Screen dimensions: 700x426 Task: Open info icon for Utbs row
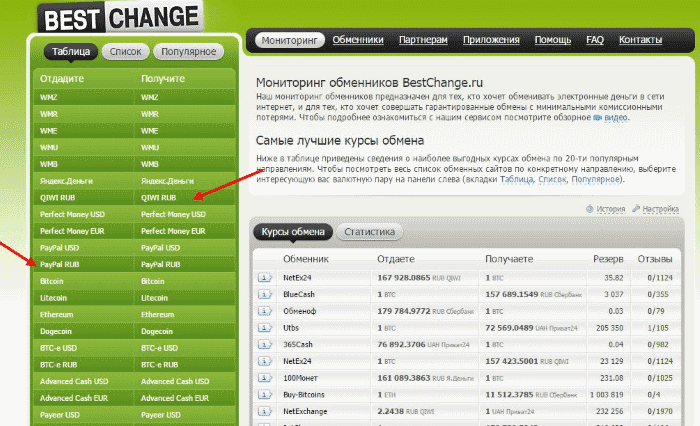click(x=265, y=328)
